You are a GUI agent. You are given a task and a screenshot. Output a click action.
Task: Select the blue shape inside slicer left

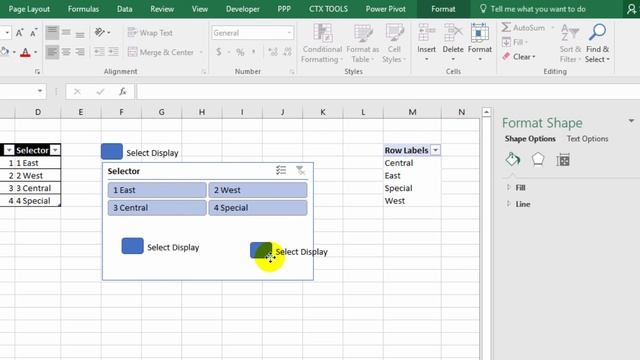133,246
